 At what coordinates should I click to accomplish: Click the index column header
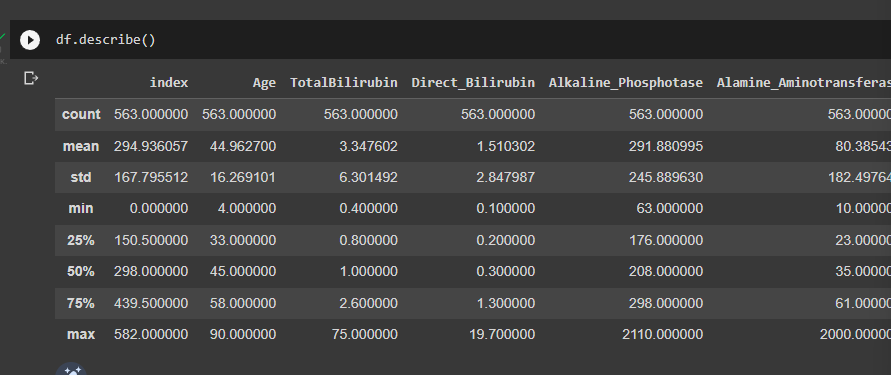(169, 82)
